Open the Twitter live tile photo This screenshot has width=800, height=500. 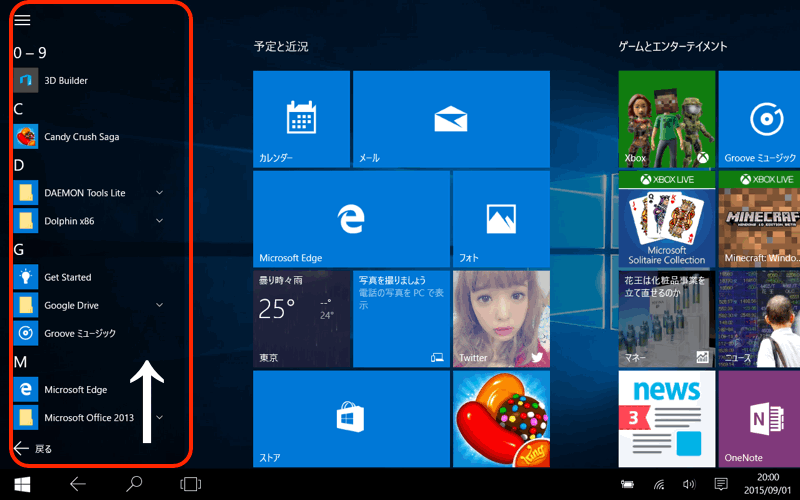(500, 318)
